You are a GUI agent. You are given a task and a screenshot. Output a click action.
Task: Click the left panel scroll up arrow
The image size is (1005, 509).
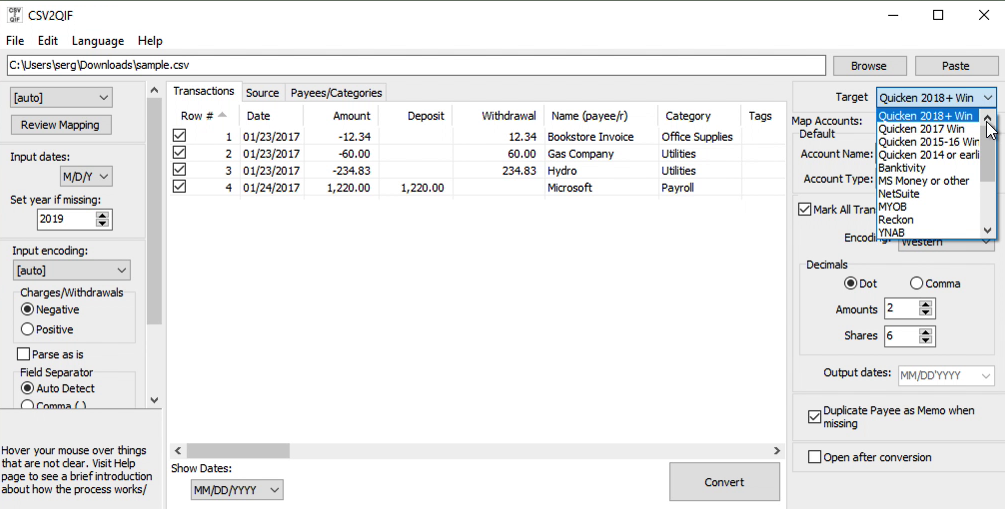[x=154, y=90]
